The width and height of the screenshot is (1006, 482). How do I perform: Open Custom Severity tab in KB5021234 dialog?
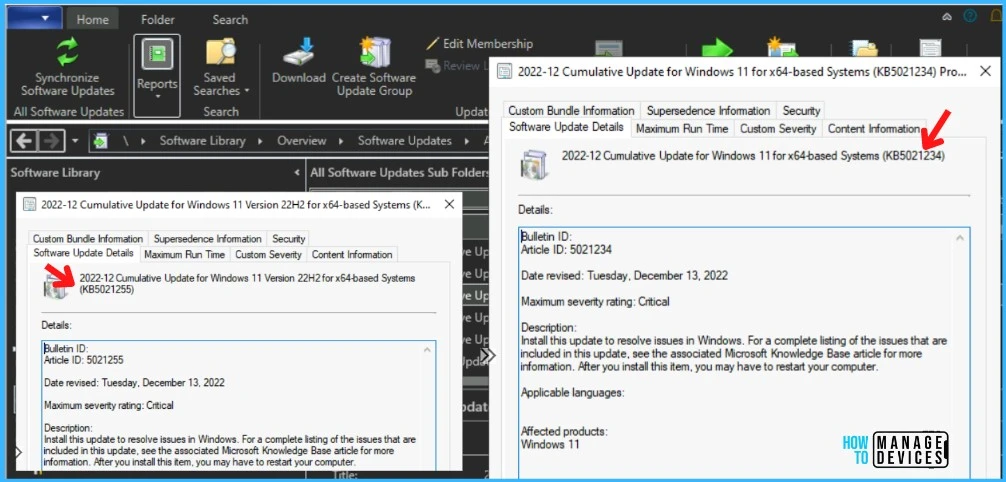coord(778,128)
